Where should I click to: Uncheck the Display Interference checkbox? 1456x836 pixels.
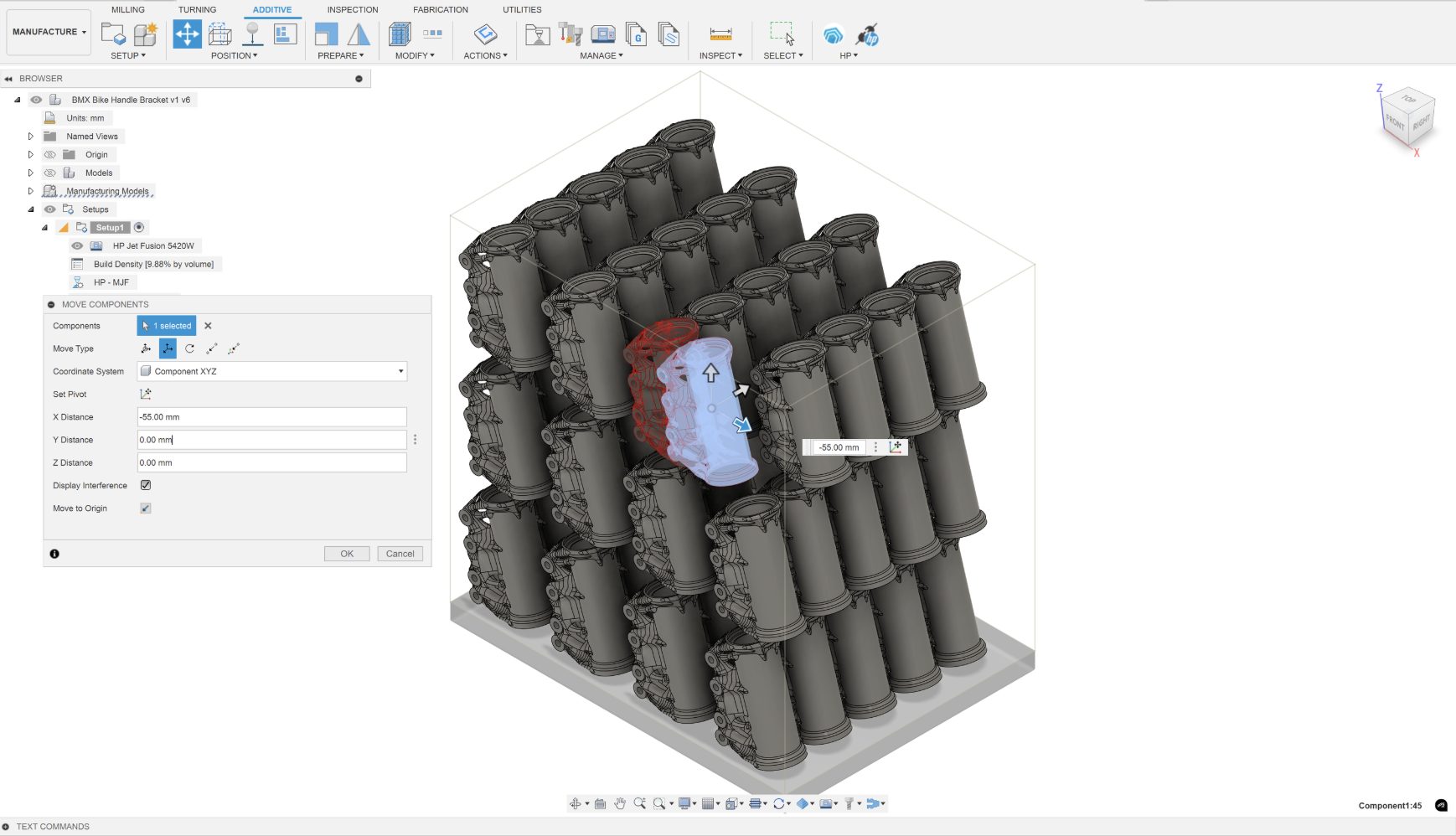point(146,485)
